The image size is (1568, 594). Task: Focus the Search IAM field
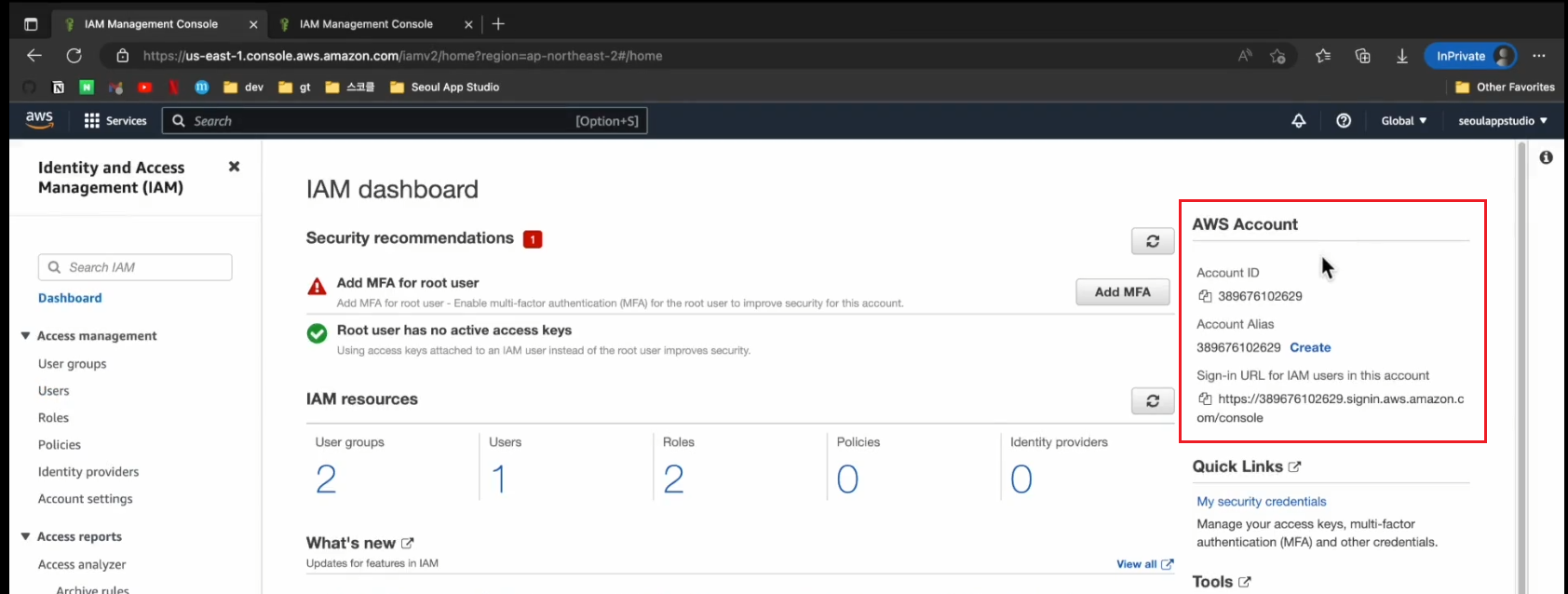(135, 267)
